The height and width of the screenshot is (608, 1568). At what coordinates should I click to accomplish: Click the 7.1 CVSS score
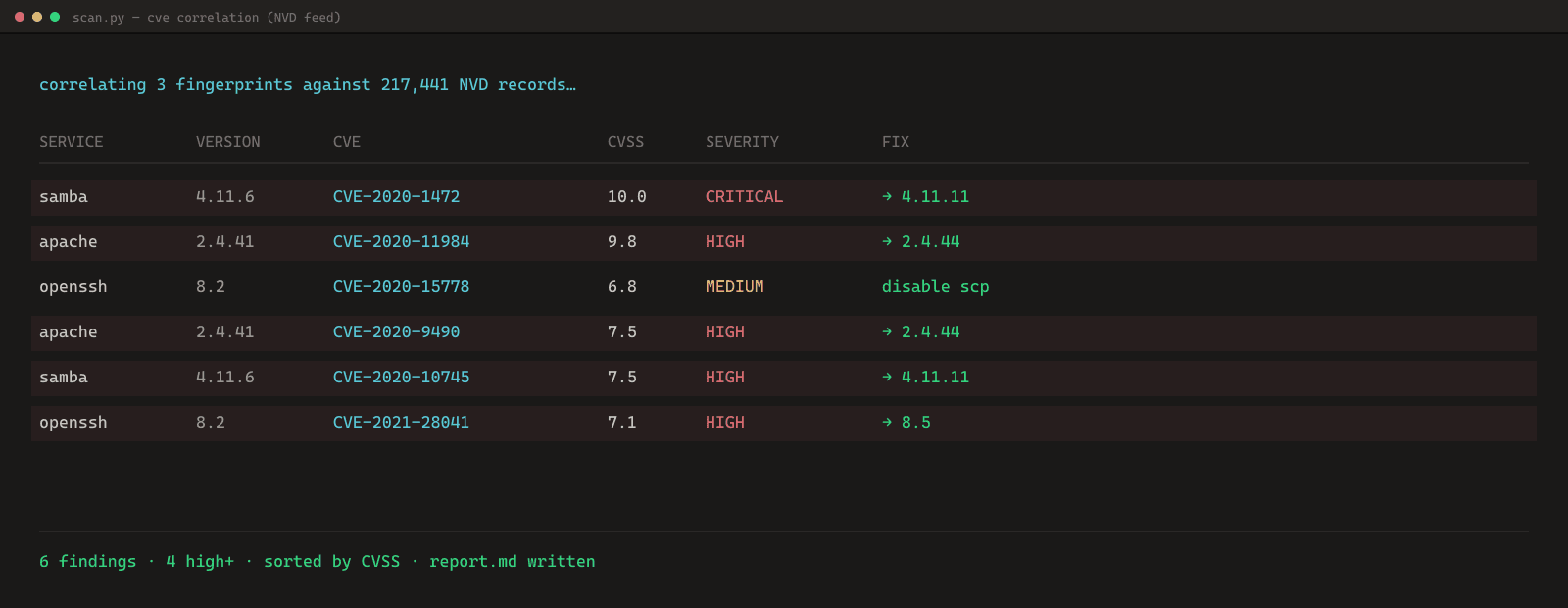click(x=622, y=423)
